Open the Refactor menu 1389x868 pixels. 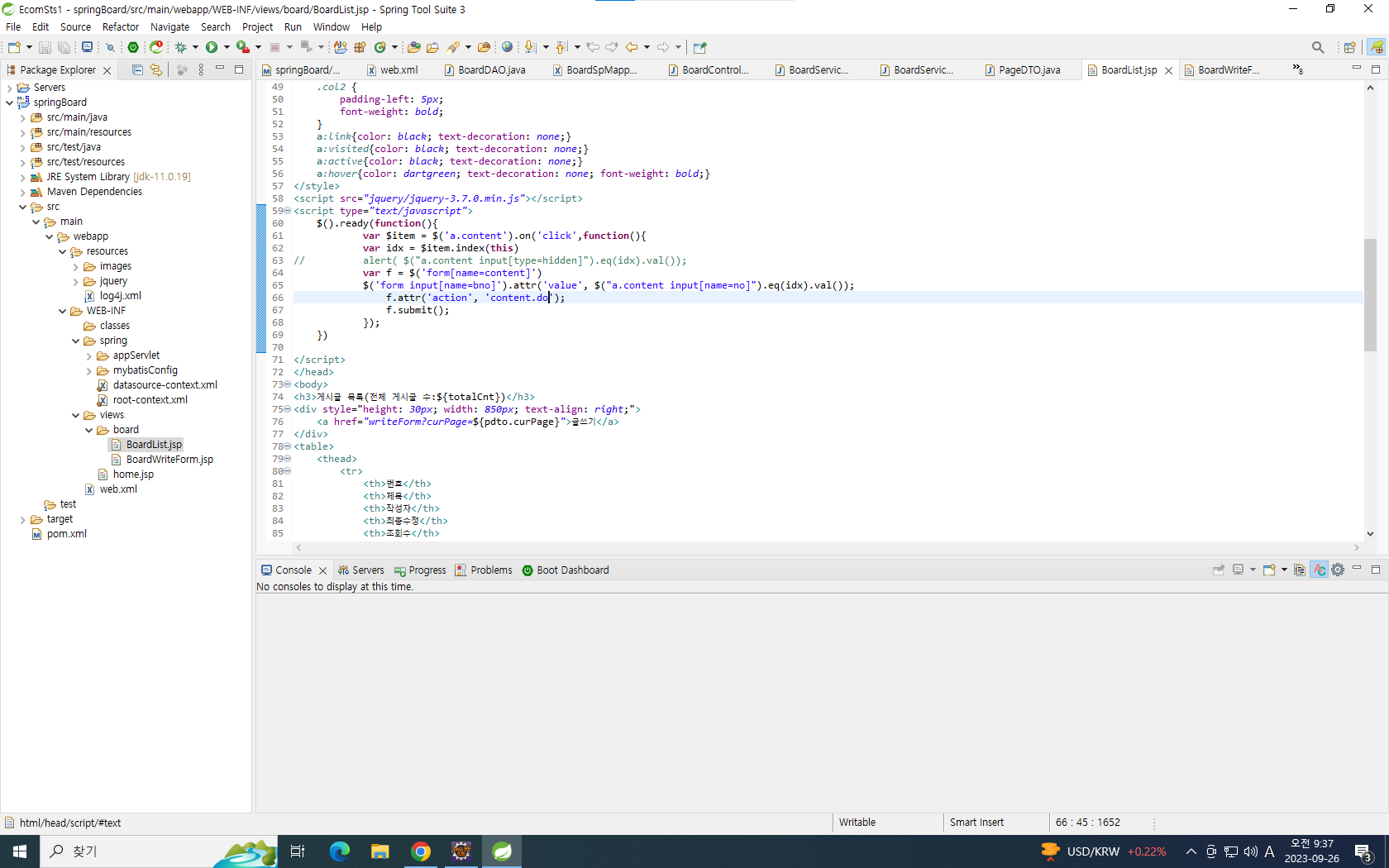coord(121,26)
